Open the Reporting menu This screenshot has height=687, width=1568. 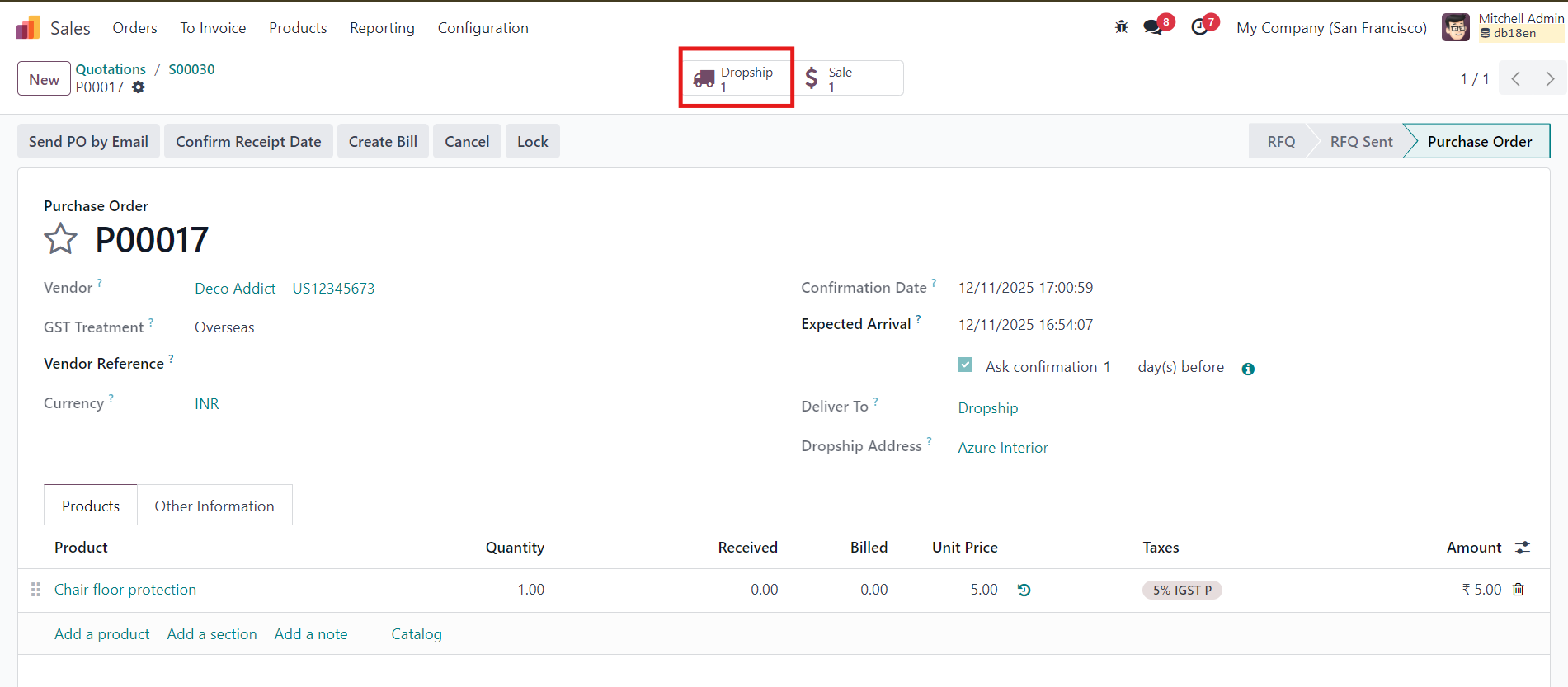(x=382, y=28)
